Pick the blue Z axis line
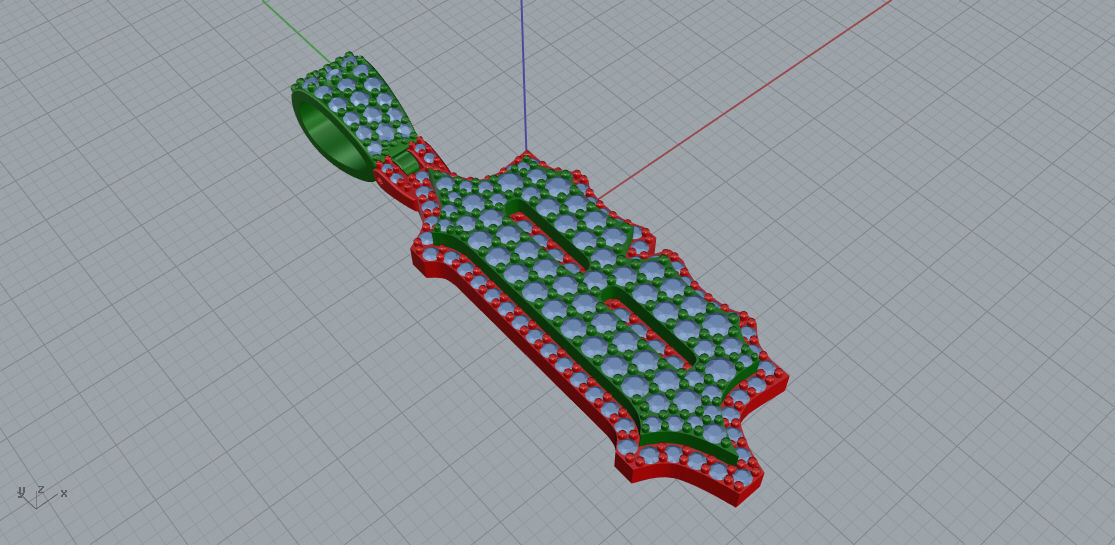Viewport: 1115px width, 545px height. click(x=524, y=75)
